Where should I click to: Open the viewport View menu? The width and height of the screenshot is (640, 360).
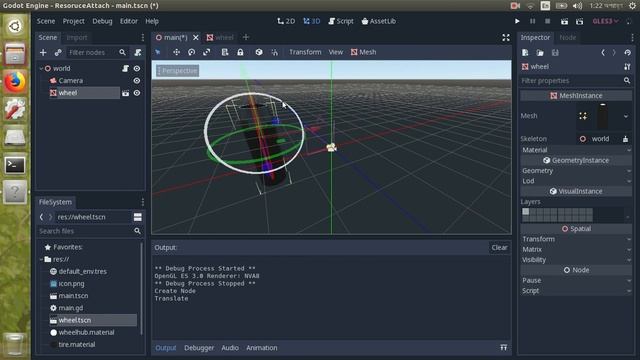point(336,52)
